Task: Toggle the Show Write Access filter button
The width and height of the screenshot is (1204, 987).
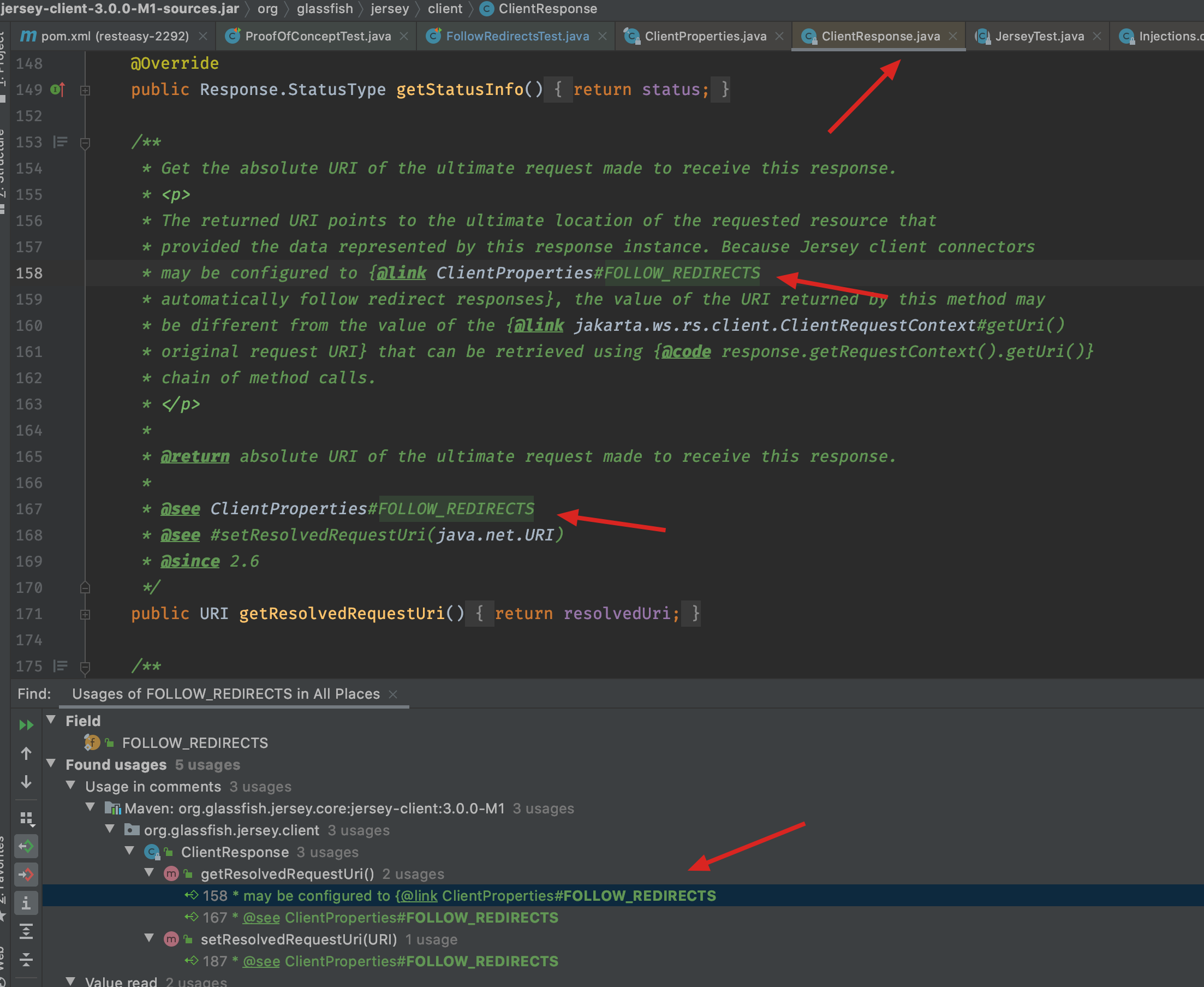Action: [x=26, y=875]
